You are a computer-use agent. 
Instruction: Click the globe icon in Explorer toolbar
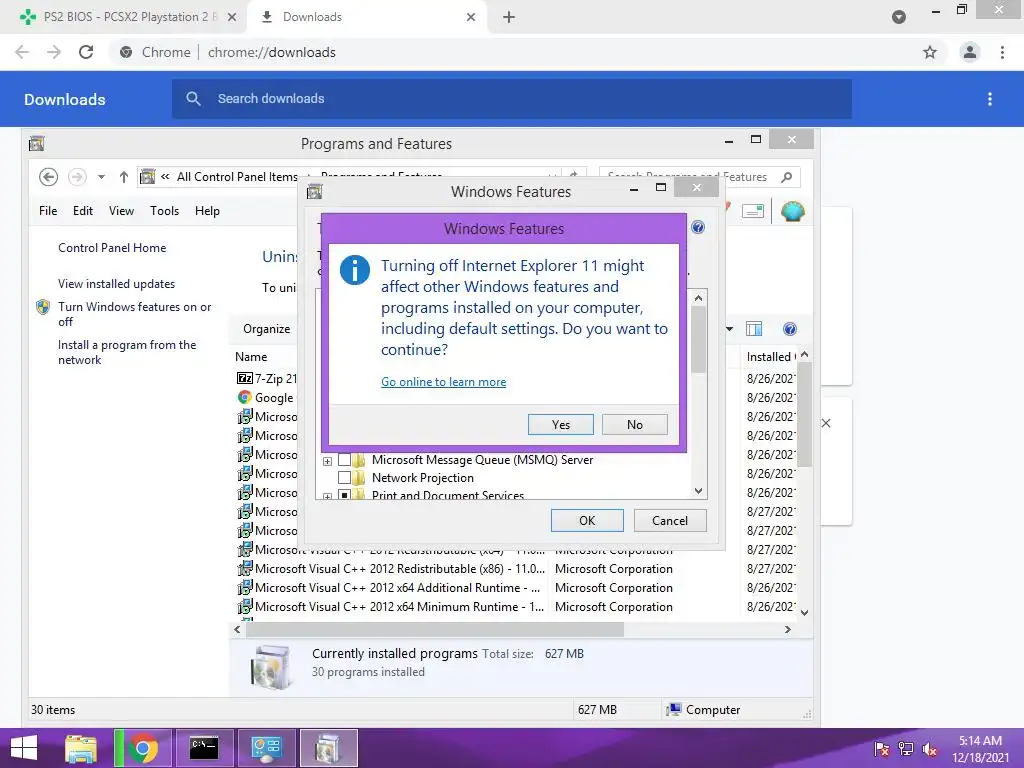point(792,212)
